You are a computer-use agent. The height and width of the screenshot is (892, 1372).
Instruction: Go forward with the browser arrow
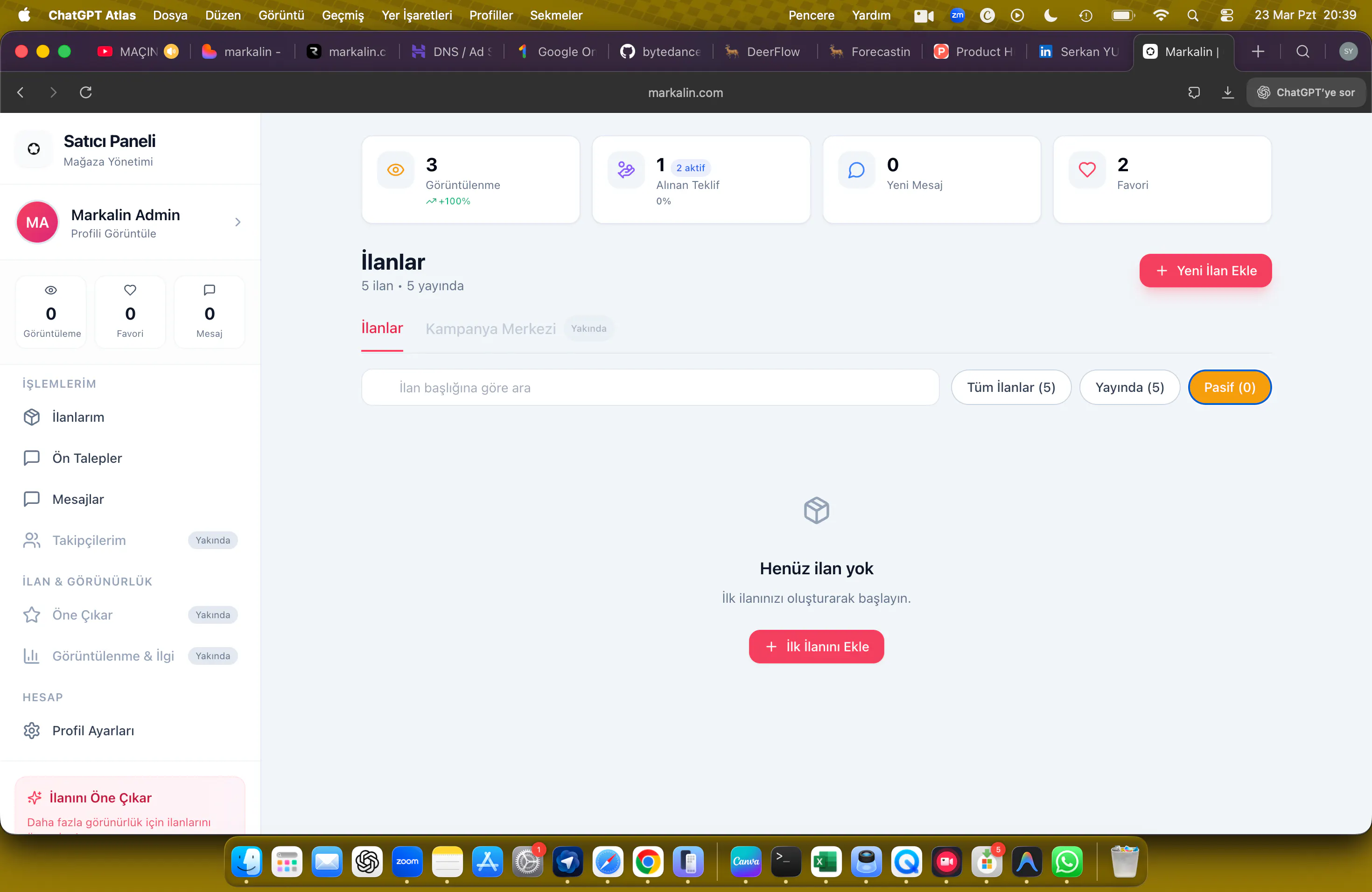(x=54, y=92)
